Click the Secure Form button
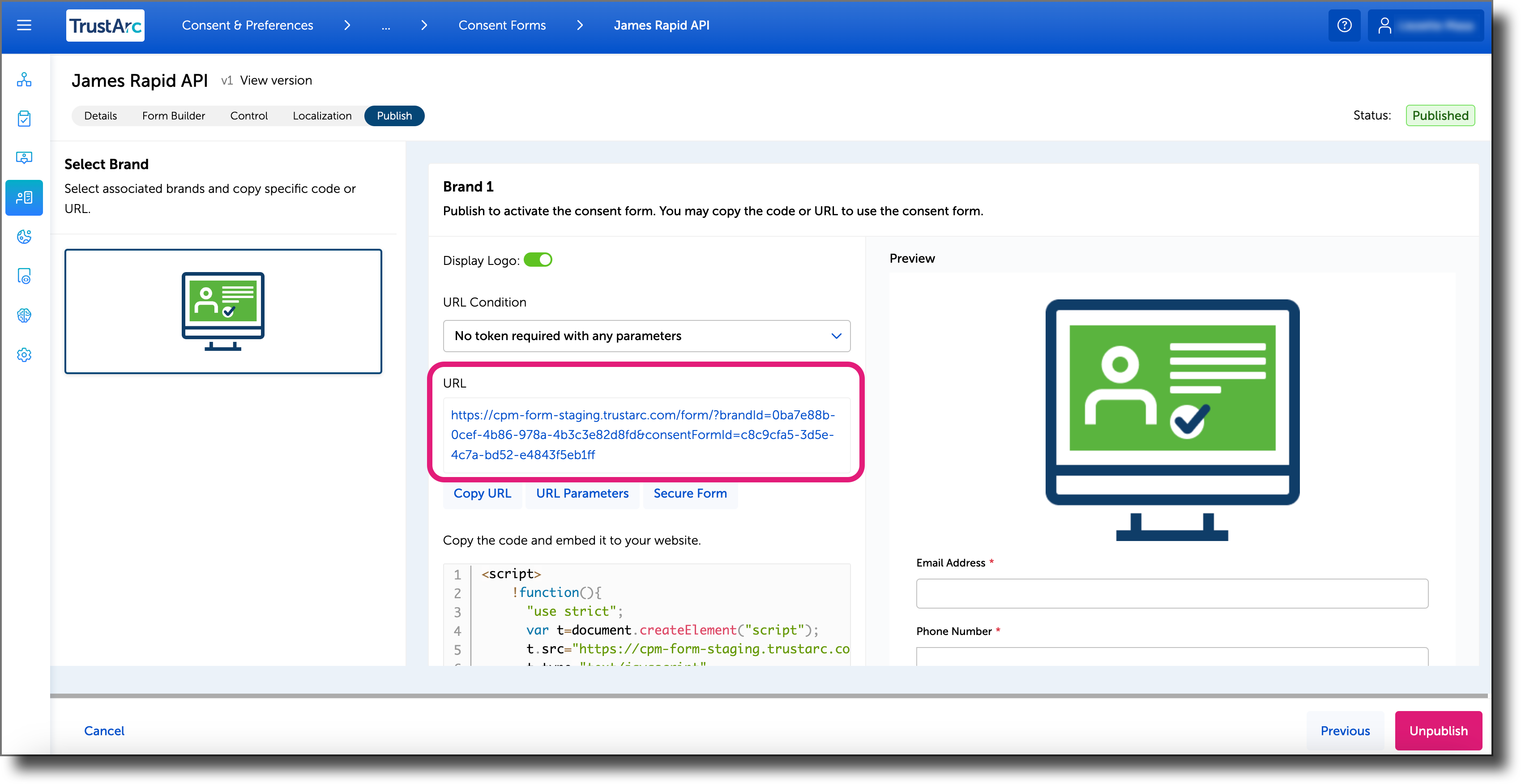 click(690, 494)
